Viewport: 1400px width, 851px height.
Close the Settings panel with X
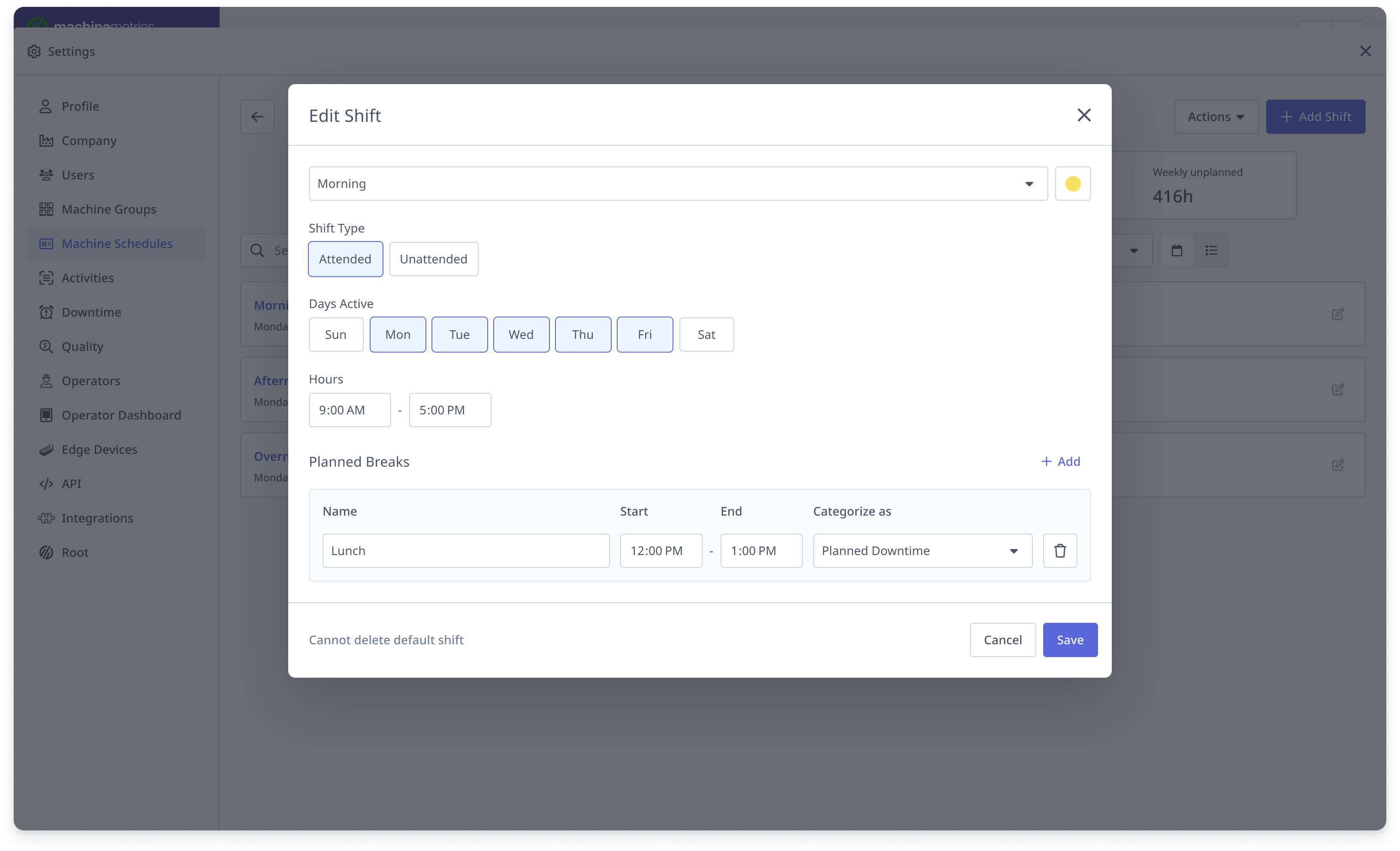(1365, 51)
